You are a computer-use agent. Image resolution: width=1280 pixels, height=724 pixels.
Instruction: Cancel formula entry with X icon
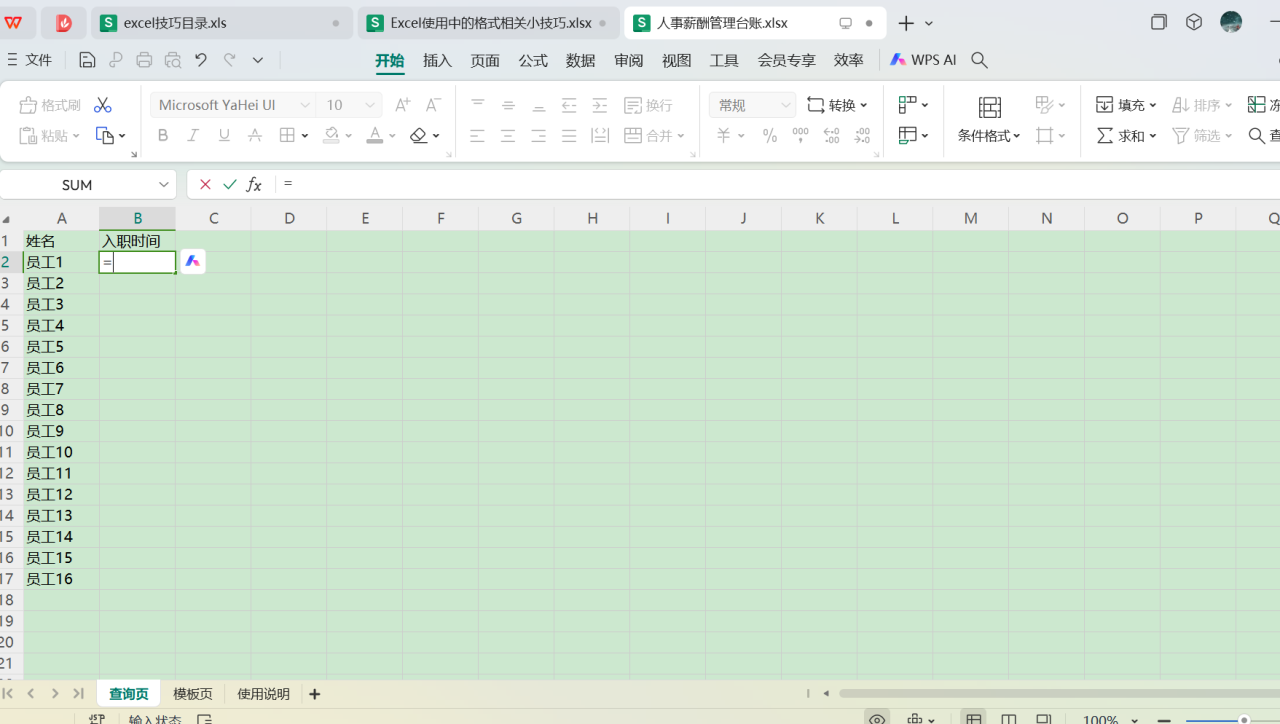point(205,184)
